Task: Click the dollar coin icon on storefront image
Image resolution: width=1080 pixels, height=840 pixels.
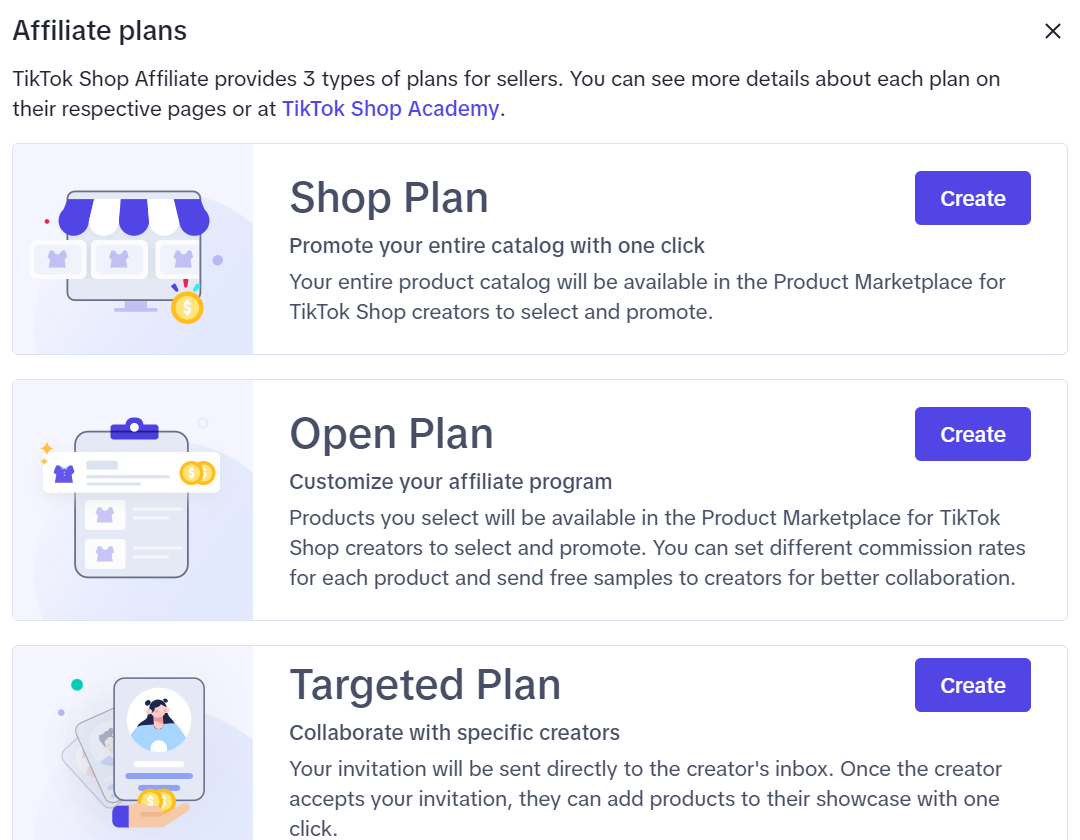Action: pos(187,308)
